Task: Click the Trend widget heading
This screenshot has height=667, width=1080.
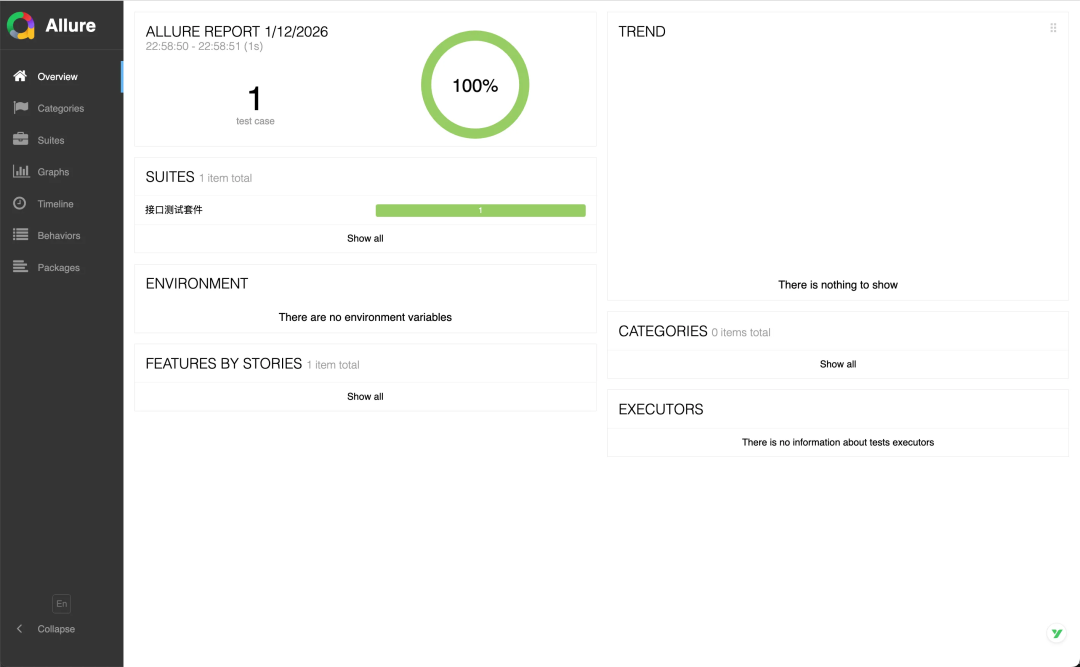Action: click(642, 32)
